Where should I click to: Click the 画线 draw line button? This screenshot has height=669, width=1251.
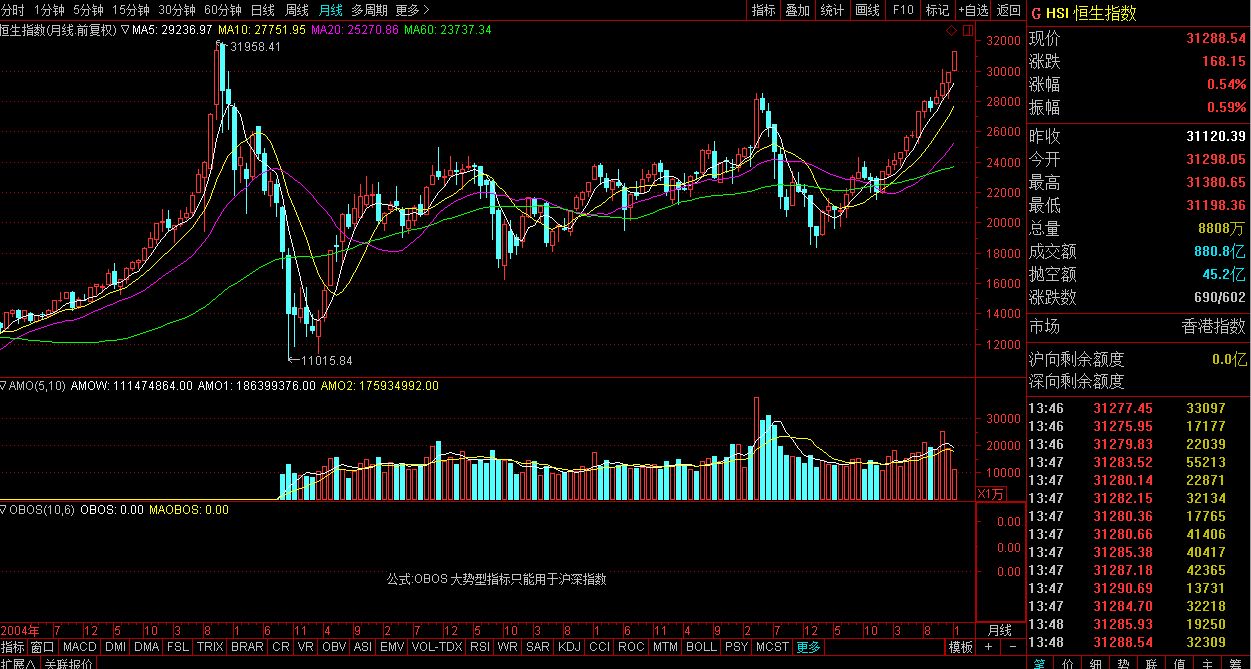point(867,9)
